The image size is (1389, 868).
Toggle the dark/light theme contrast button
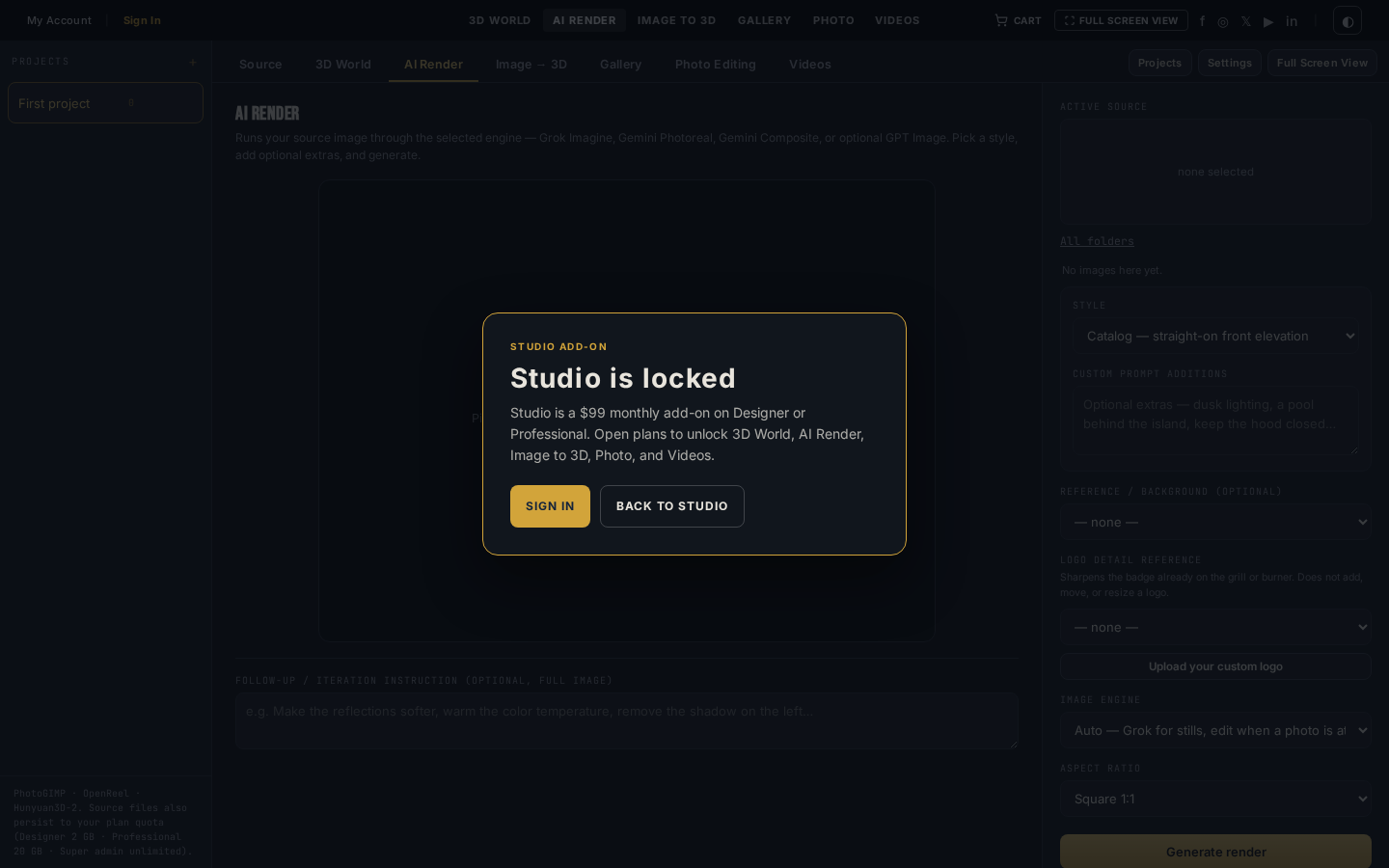pyautogui.click(x=1348, y=20)
